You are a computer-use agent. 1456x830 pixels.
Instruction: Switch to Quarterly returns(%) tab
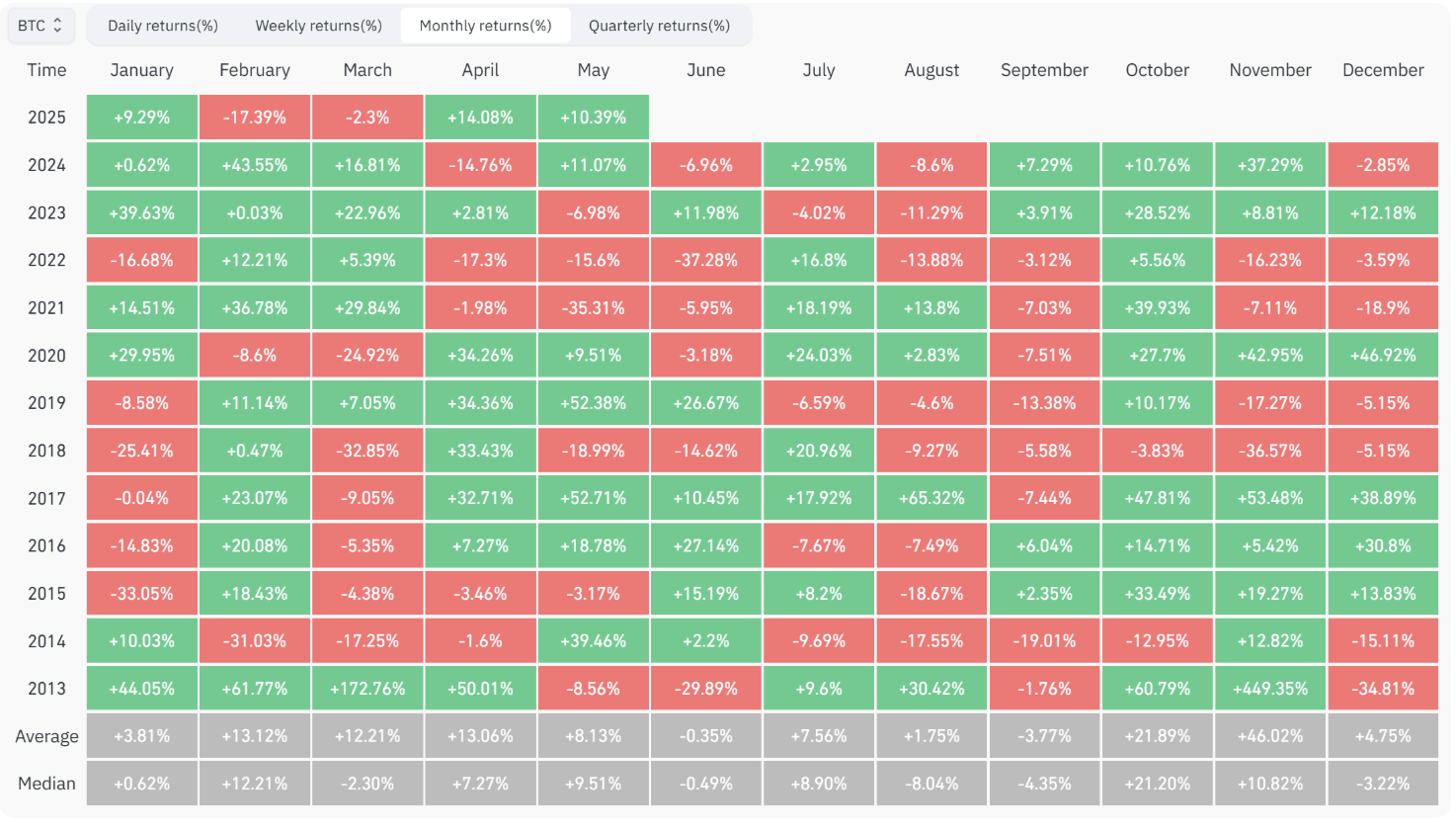[659, 26]
